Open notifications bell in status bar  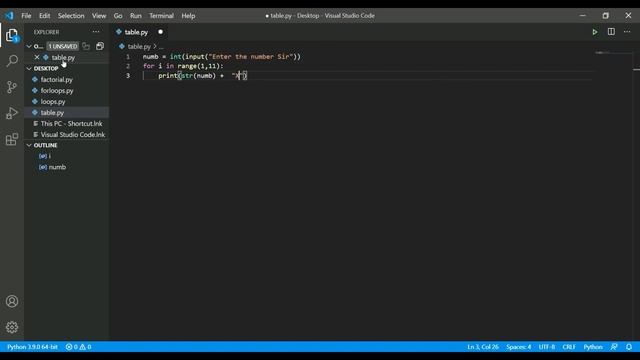click(x=629, y=347)
